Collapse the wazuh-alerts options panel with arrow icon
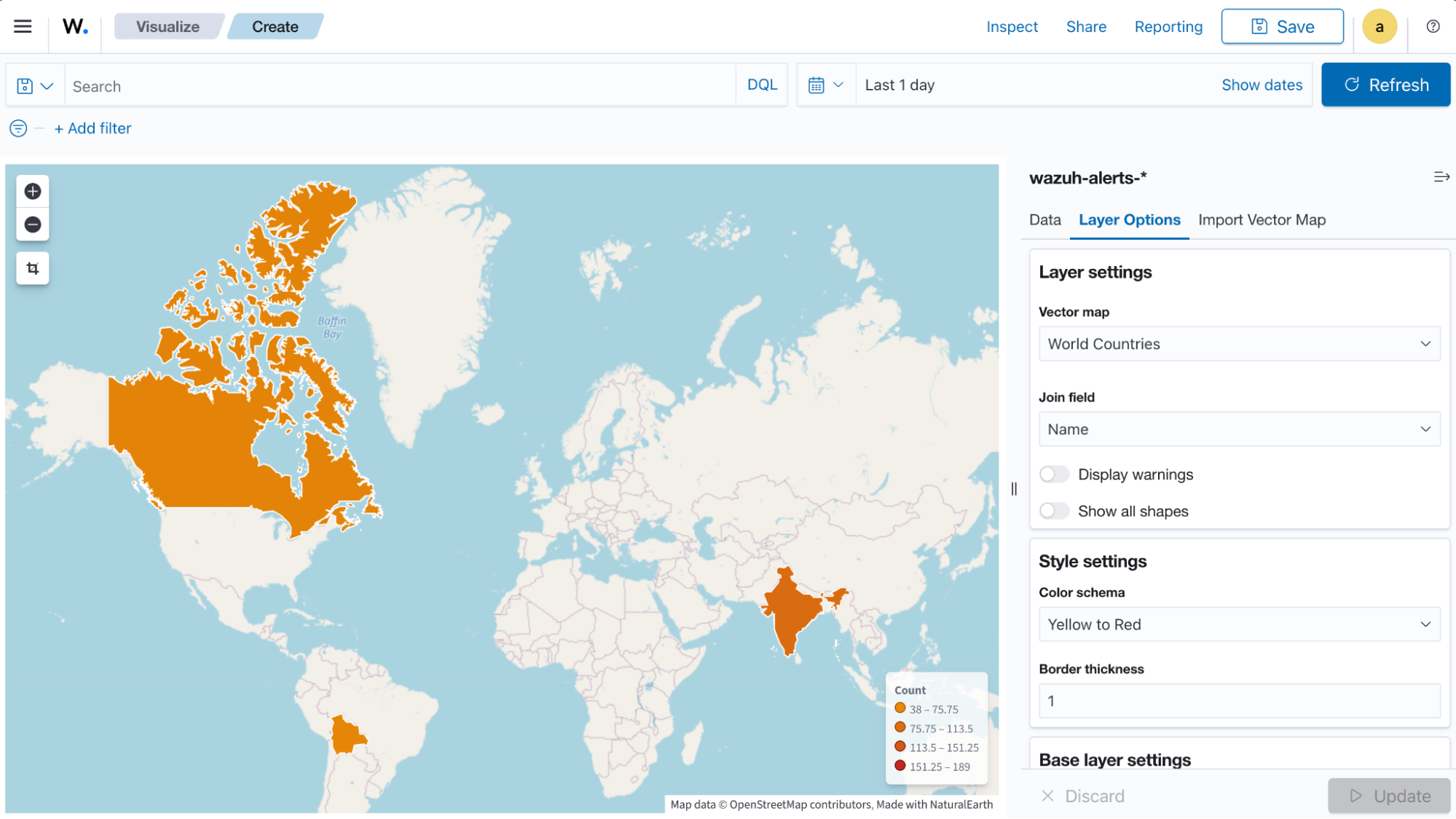1456x819 pixels. tap(1441, 176)
